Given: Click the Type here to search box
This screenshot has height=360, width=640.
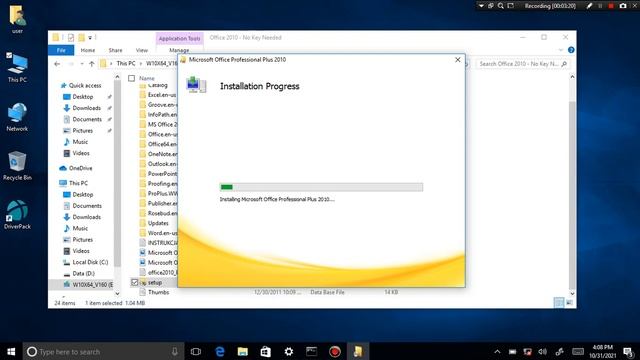Looking at the screenshot, I should pyautogui.click(x=103, y=351).
